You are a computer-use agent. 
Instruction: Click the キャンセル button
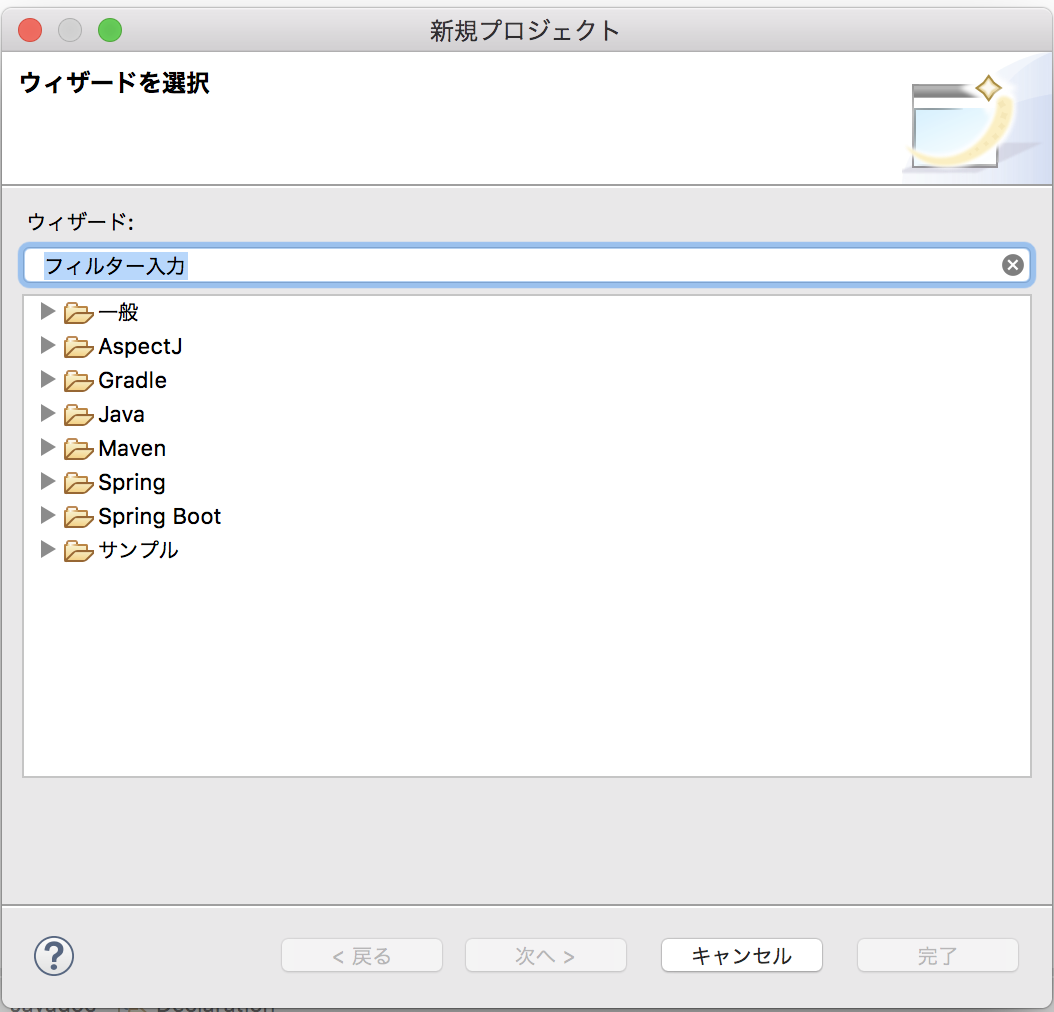tap(741, 956)
